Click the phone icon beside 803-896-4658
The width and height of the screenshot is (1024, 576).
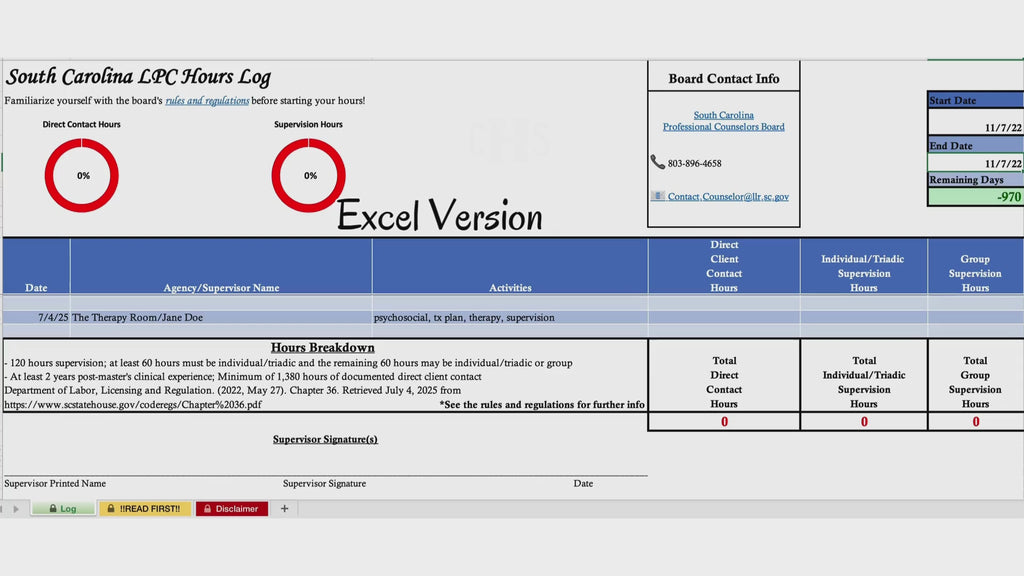tap(657, 163)
